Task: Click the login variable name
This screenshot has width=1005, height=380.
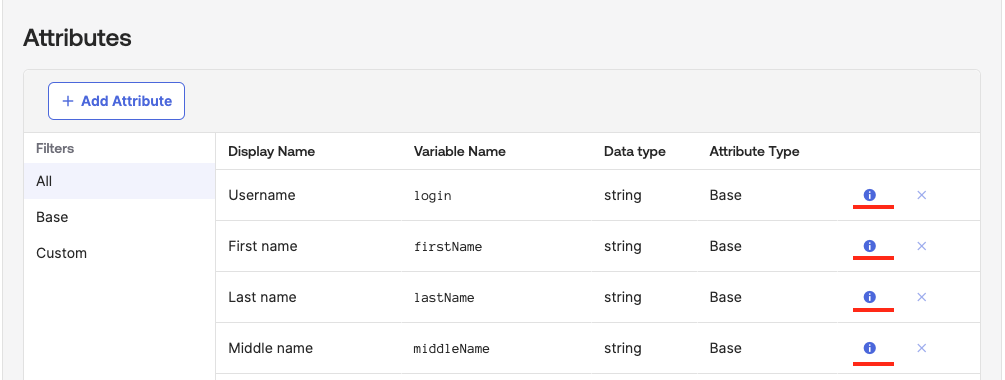Action: coord(433,196)
